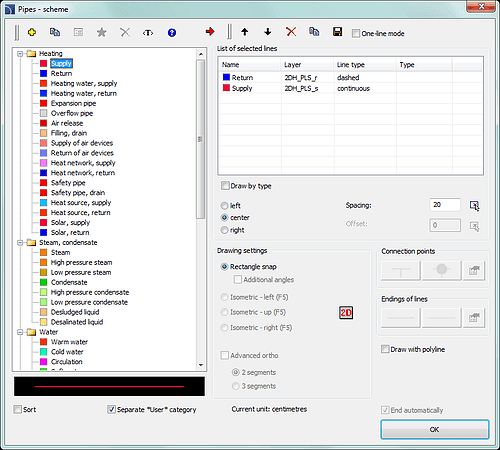Select the left alignment radio button
Viewport: 500px width, 450px height.
click(225, 206)
